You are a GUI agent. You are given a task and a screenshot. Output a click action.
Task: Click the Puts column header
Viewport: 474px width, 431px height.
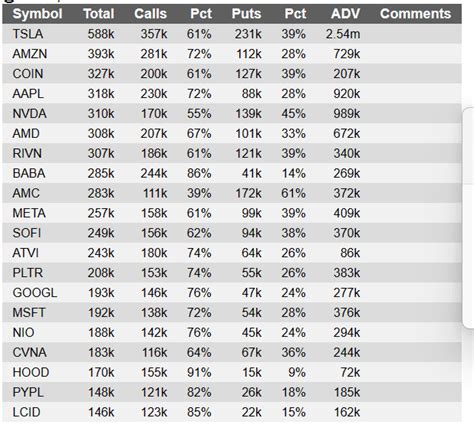[246, 14]
